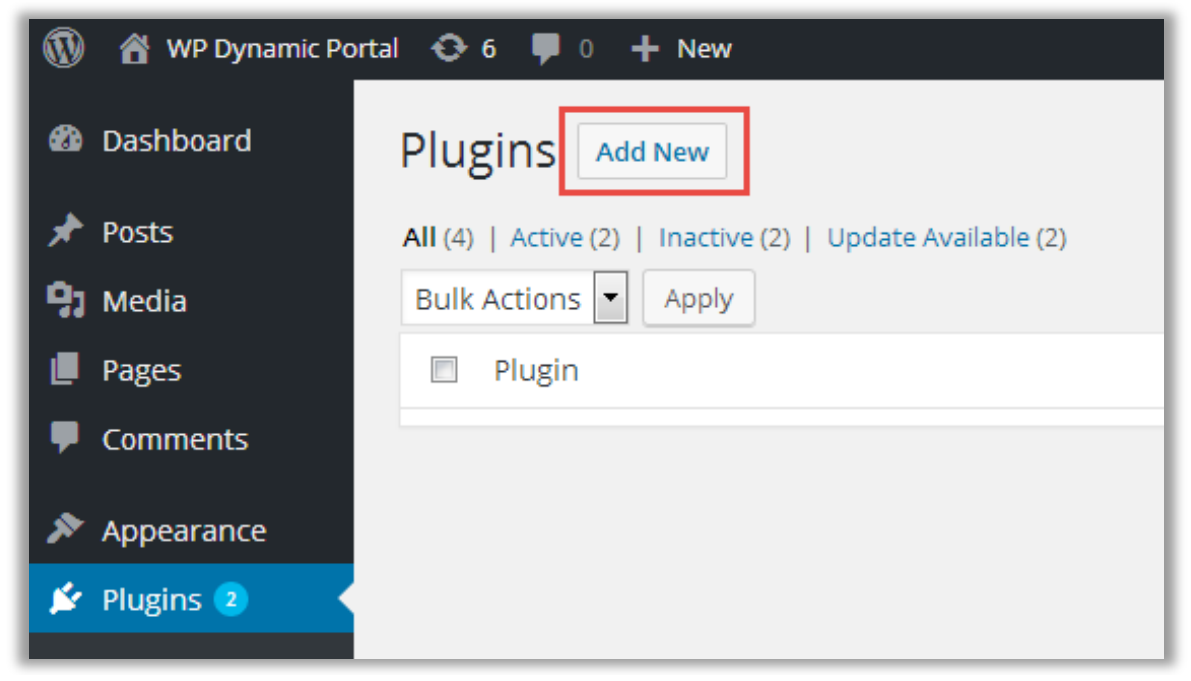Open the Bulk Actions dropdown
This screenshot has height=681, width=1191.
514,298
